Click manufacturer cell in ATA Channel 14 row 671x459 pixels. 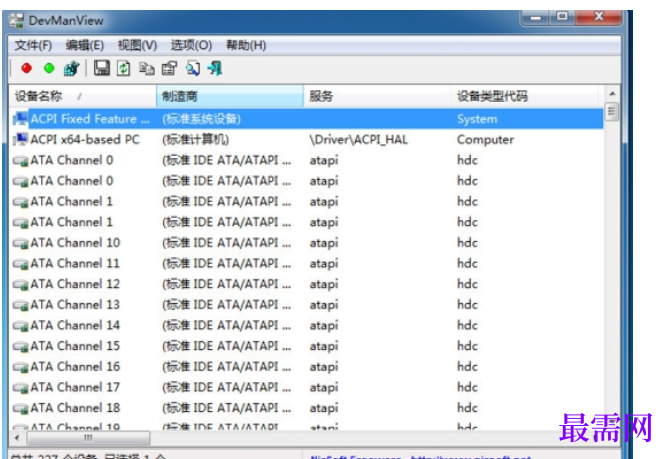coord(226,326)
